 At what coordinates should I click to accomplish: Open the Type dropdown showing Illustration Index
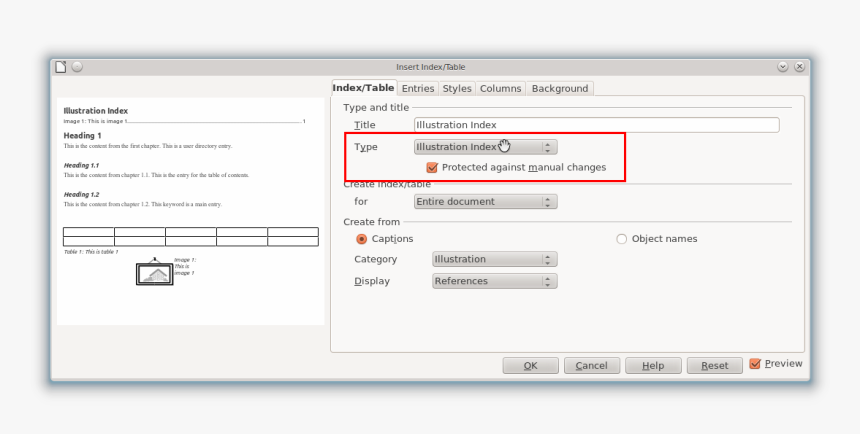coord(485,146)
